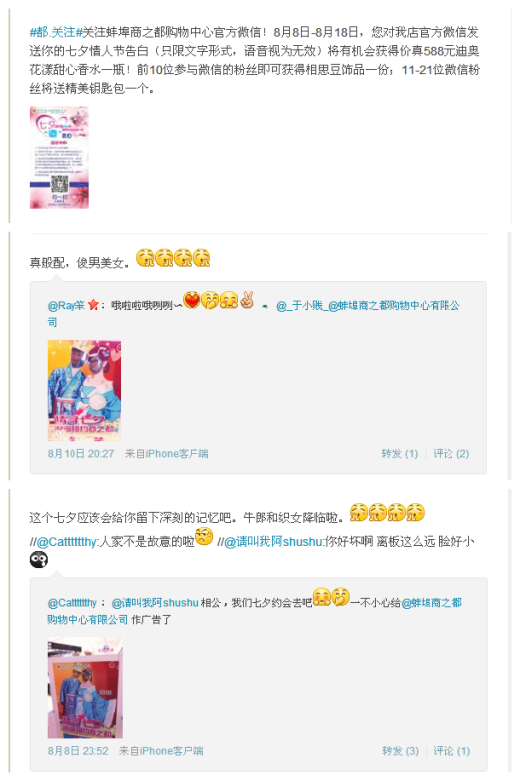The image size is (520, 781).
Task: Open the Qixi promotional poster thumbnail
Action: click(59, 157)
